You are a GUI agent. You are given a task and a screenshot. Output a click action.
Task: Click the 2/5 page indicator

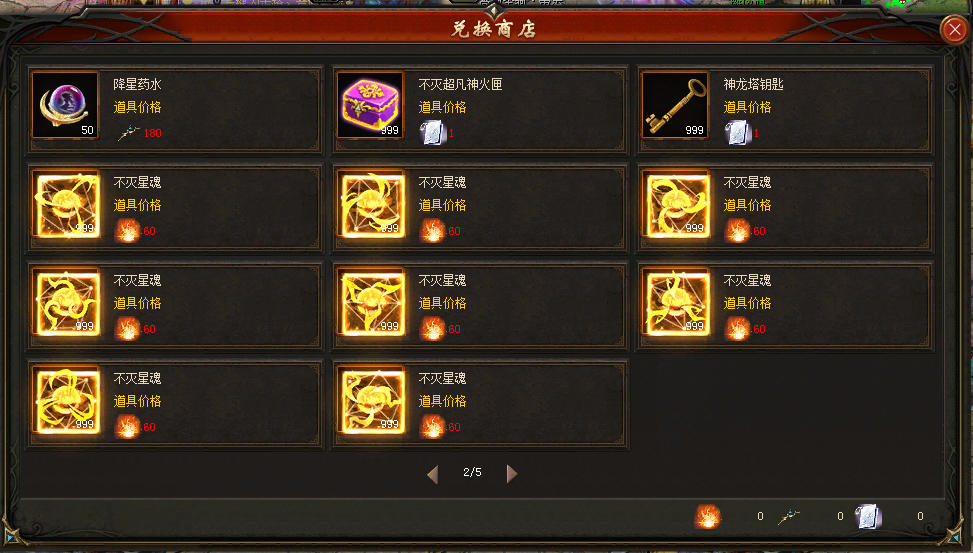[472, 472]
